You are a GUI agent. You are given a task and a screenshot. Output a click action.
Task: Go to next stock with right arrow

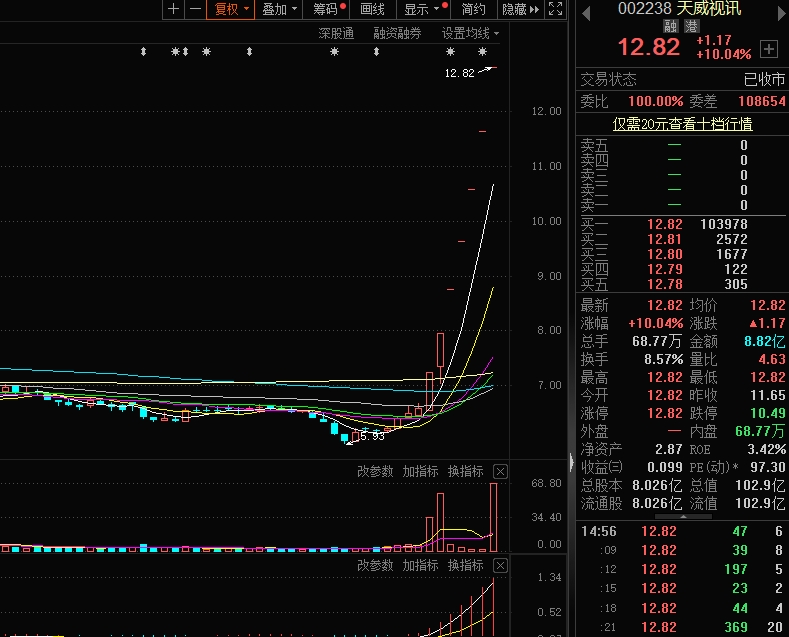[x=778, y=9]
